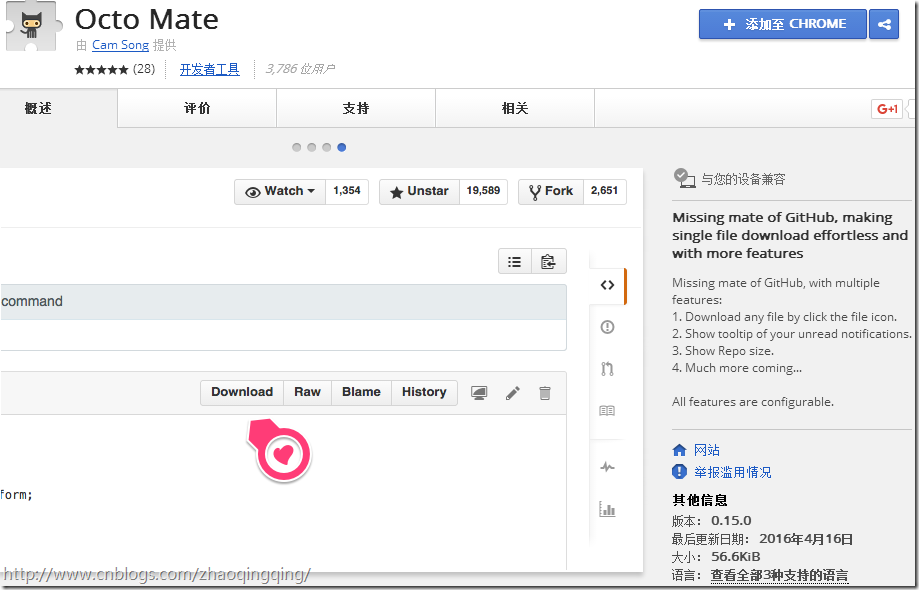This screenshot has width=919, height=590.
Task: Click the 举报滥用情况 report abuse link
Action: coord(733,472)
